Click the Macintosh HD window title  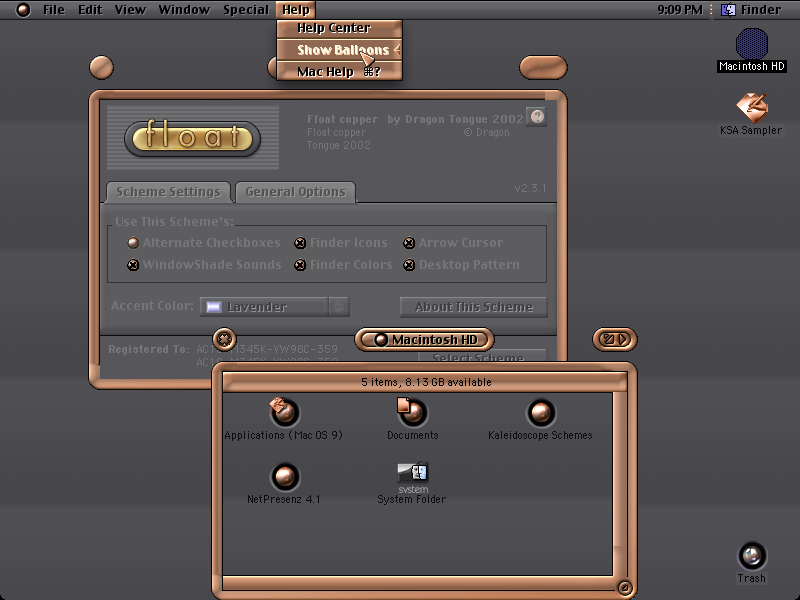(424, 339)
